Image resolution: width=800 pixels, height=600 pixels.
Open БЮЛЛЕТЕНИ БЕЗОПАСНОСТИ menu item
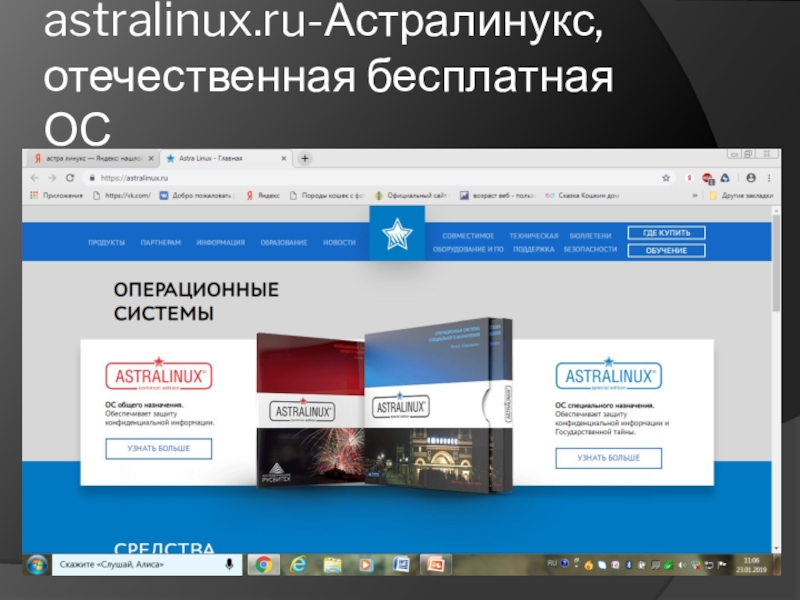tap(590, 243)
